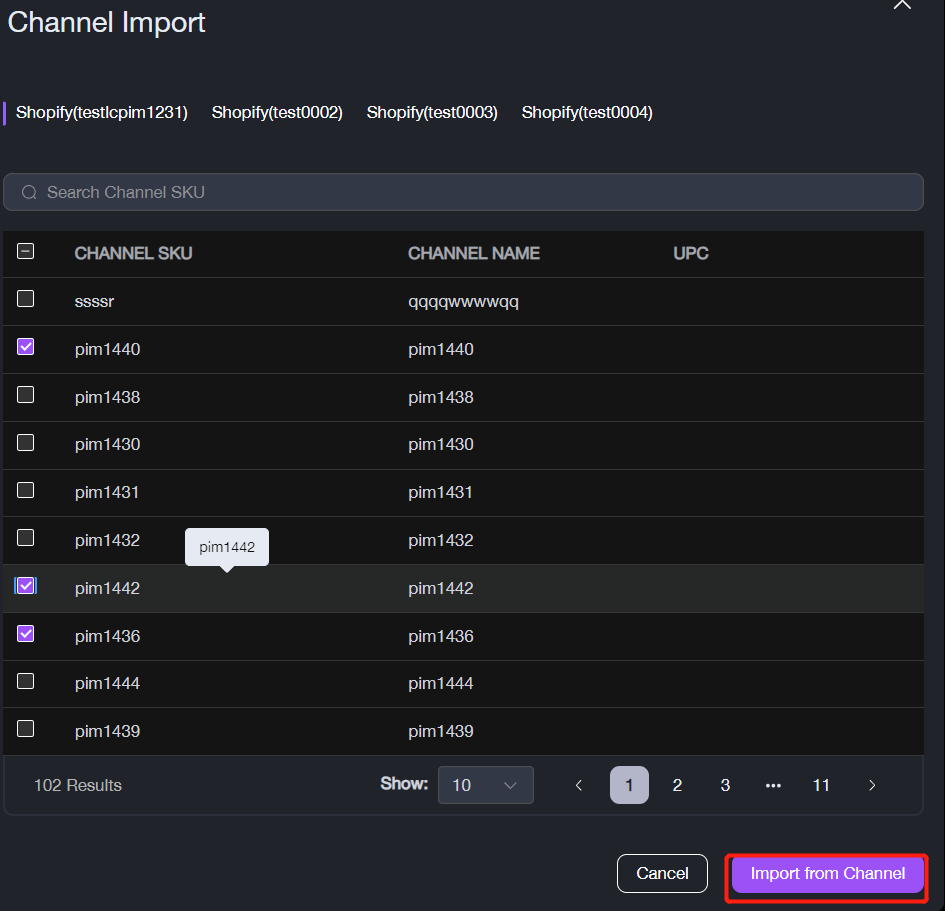Toggle the select-all header checkbox
Screen dimensions: 945x911
[x=26, y=252]
